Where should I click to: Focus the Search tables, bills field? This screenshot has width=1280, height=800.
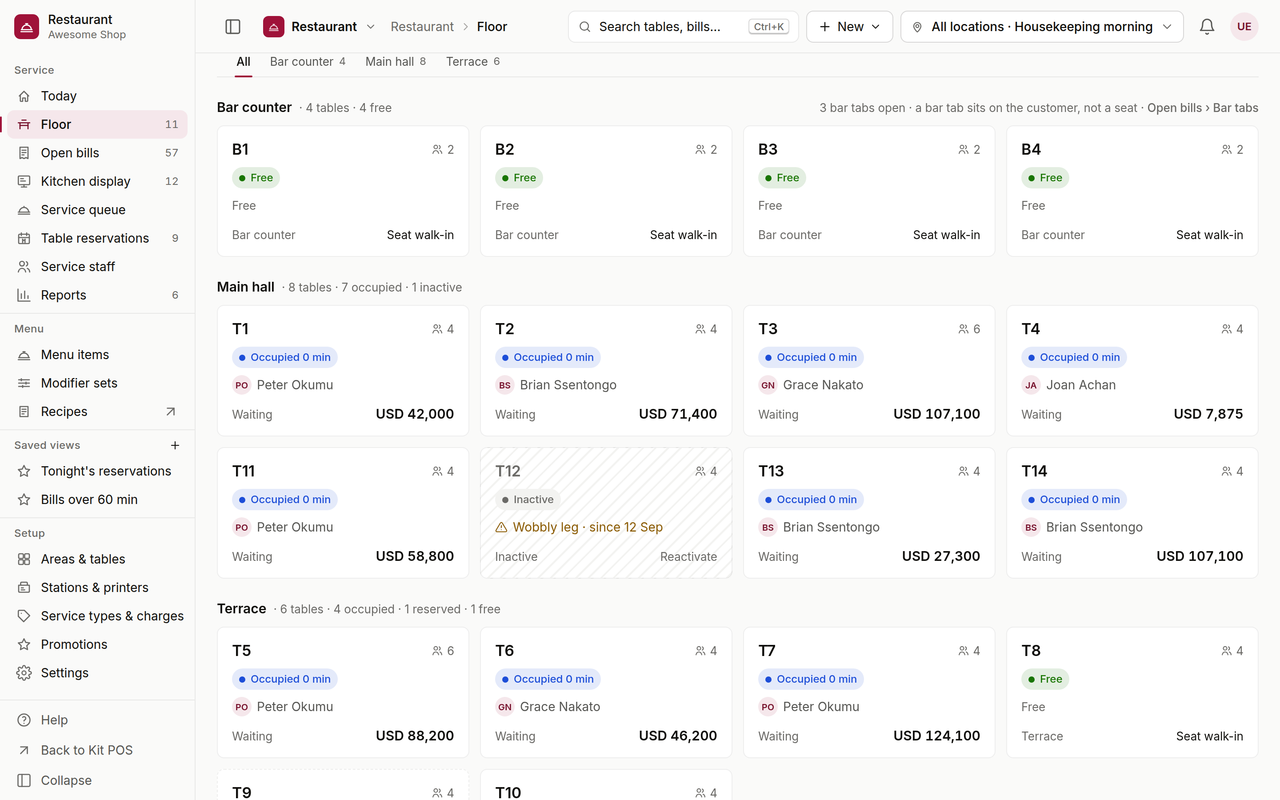click(683, 27)
